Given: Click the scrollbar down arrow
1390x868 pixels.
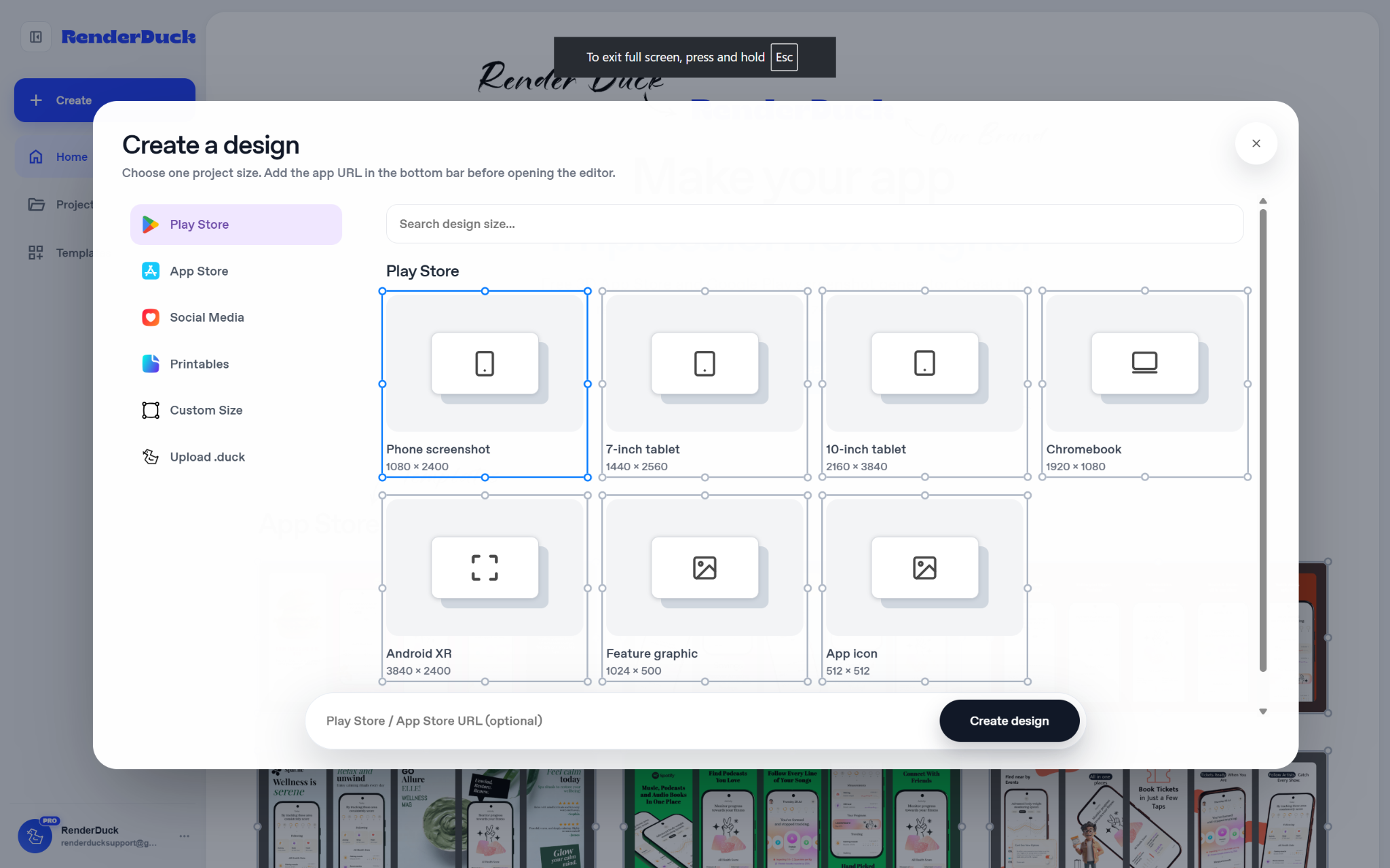Looking at the screenshot, I should (x=1262, y=711).
